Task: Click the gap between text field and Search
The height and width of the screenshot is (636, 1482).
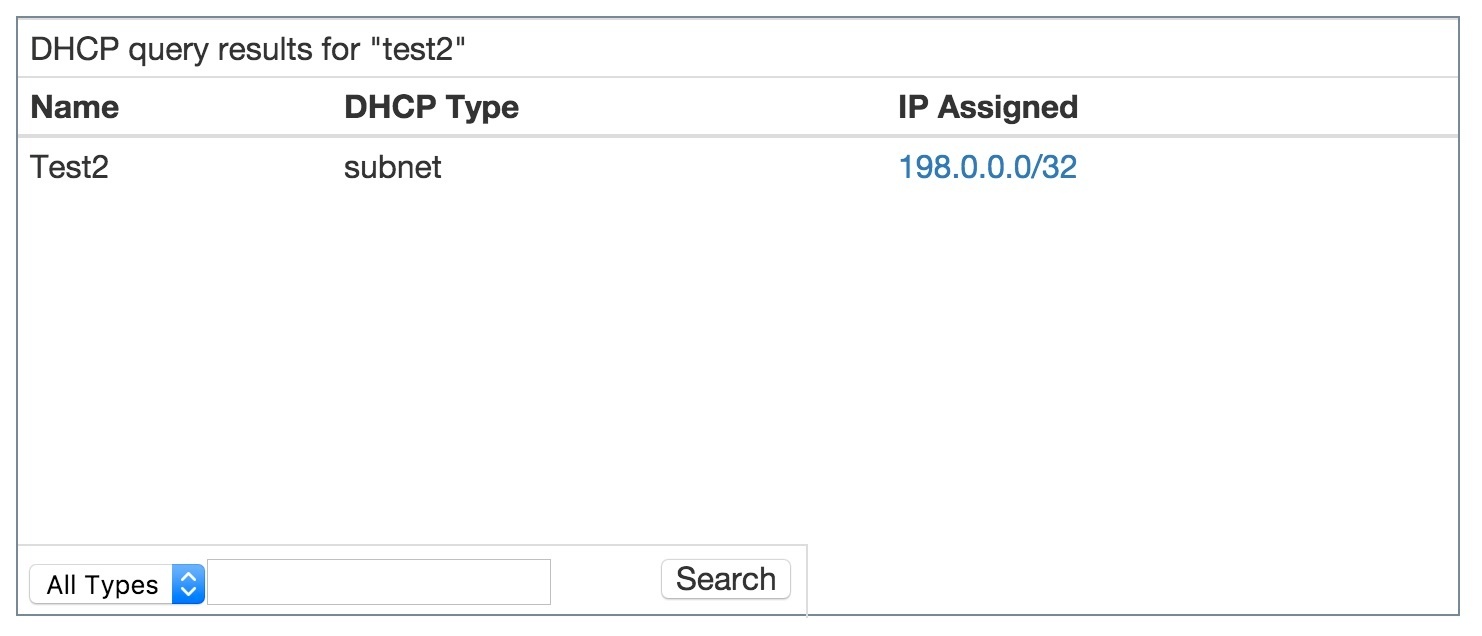Action: click(x=605, y=582)
